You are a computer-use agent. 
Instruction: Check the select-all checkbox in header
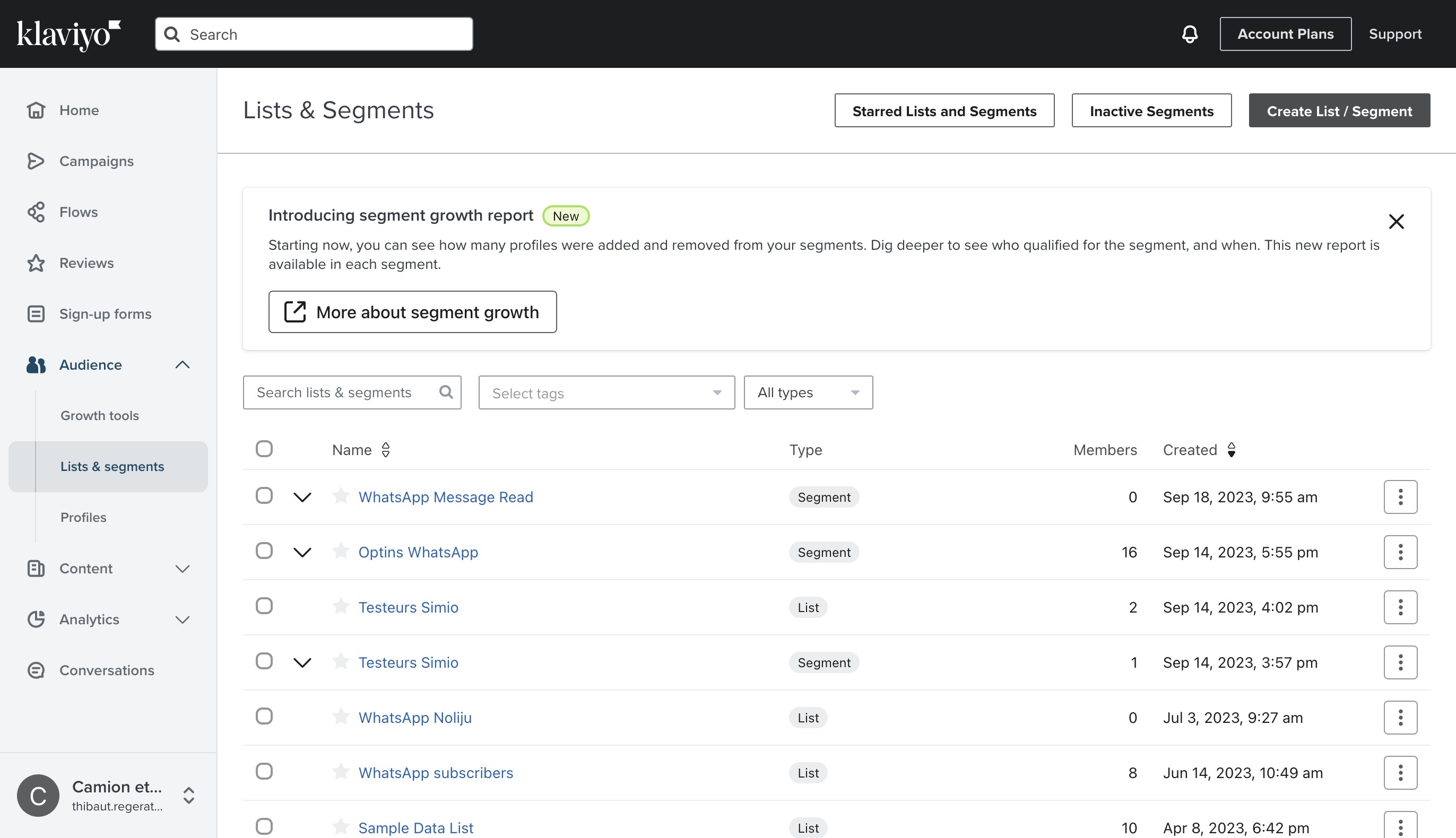[x=264, y=449]
